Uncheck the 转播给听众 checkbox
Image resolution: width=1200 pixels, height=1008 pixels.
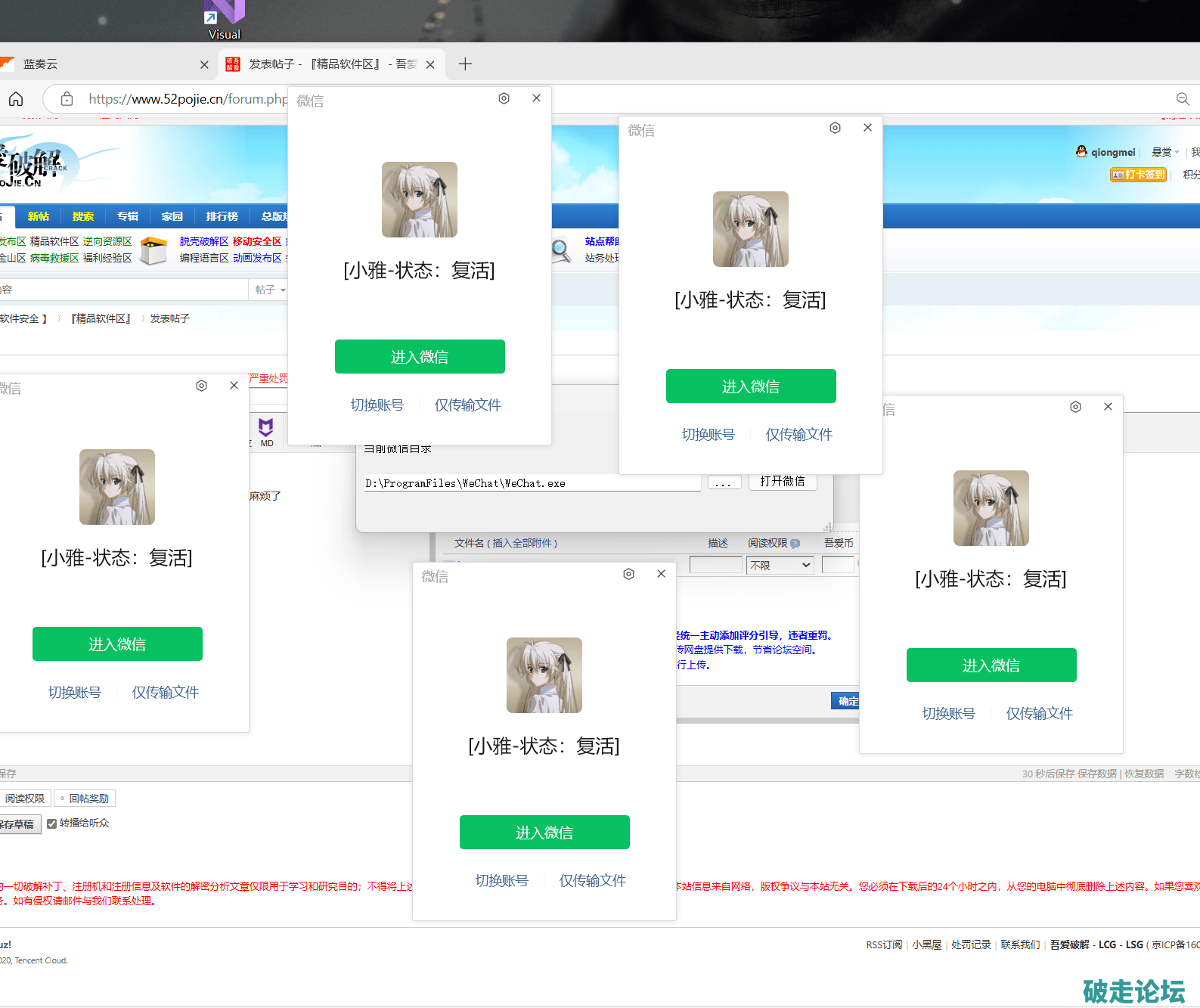click(x=52, y=823)
